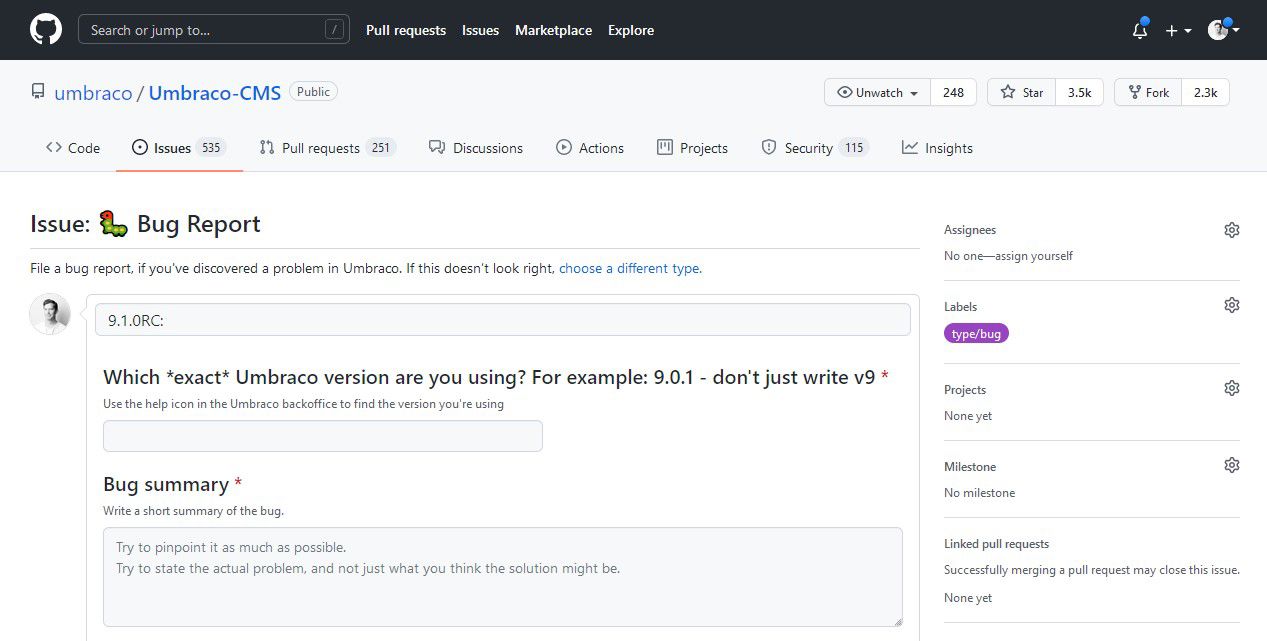Click the Linked pull requests heading
This screenshot has height=641, width=1267.
pyautogui.click(x=997, y=544)
